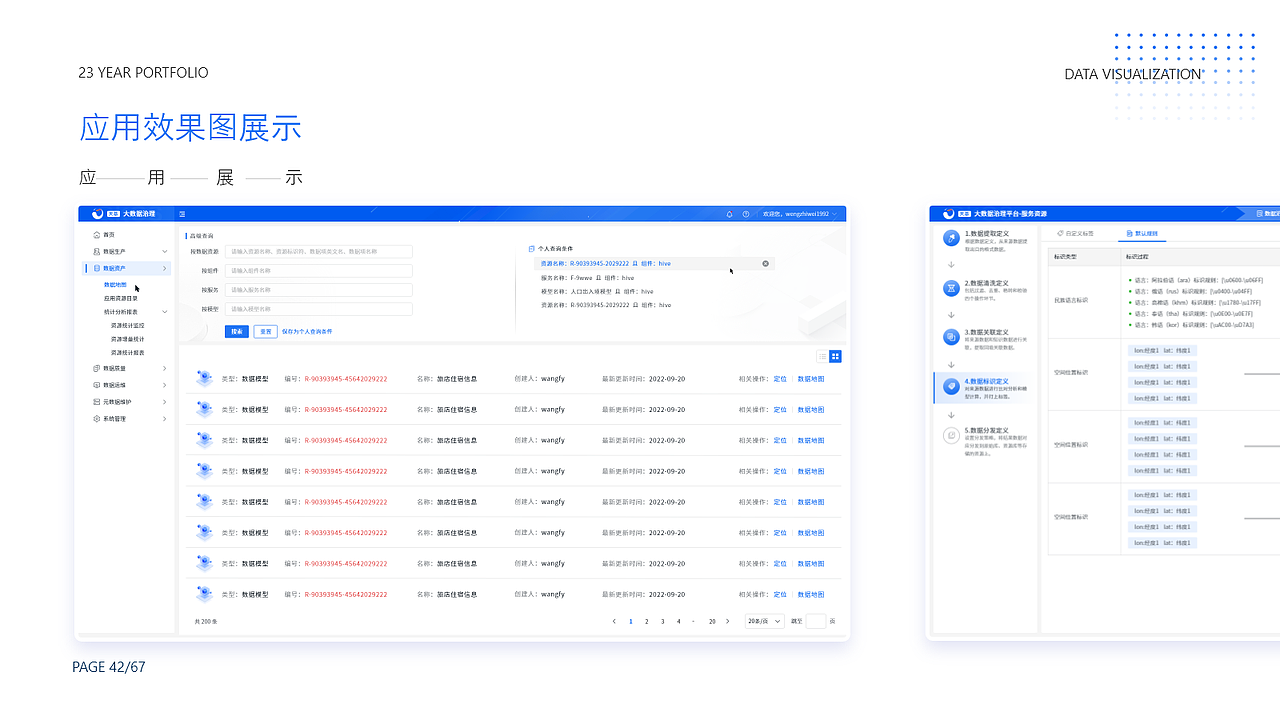Image resolution: width=1280 pixels, height=720 pixels.
Task: Click step 1 数据提取定义 icon in service resource window
Action: [951, 238]
